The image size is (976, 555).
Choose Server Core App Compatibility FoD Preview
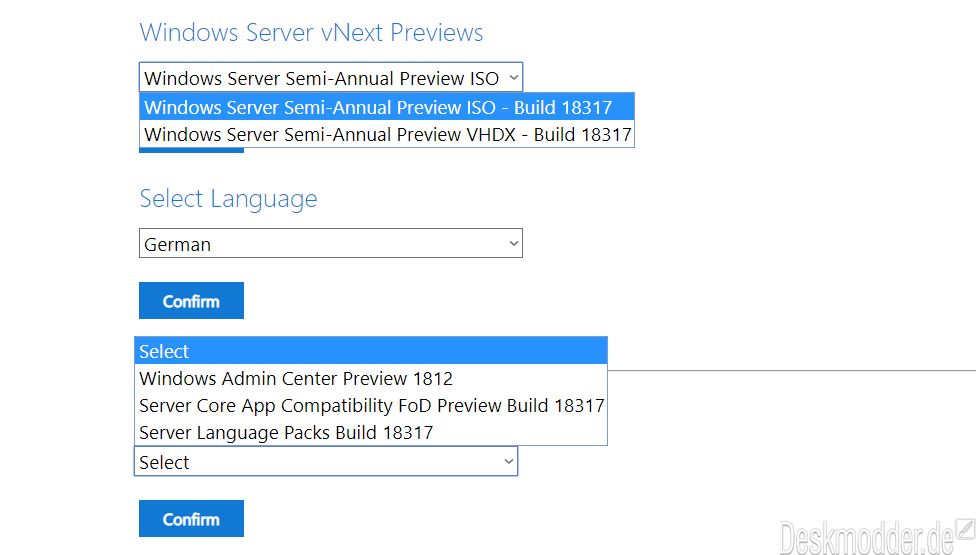371,406
